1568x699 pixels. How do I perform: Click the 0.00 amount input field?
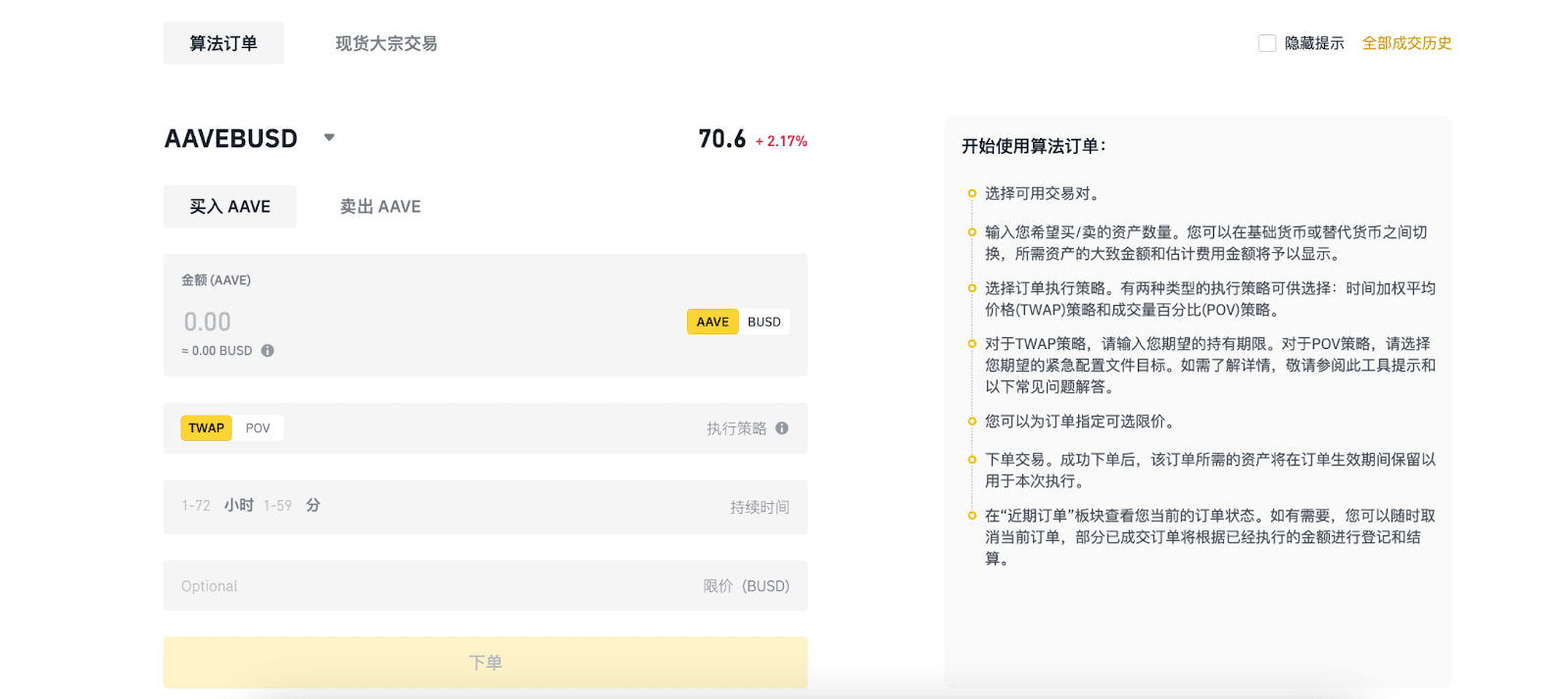point(392,322)
